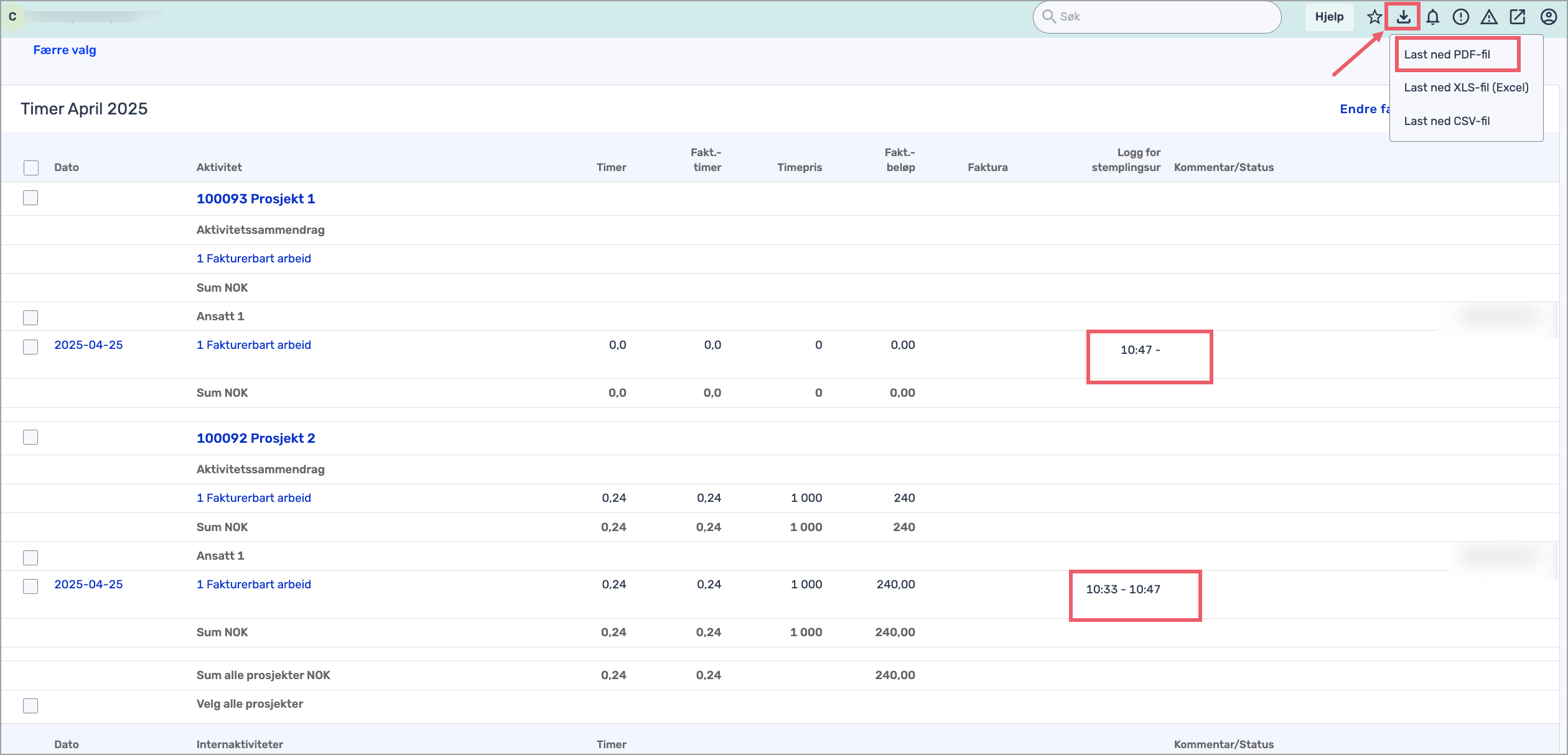This screenshot has height=755, width=1568.
Task: Select Last ned PDF-fil
Action: [x=1447, y=55]
